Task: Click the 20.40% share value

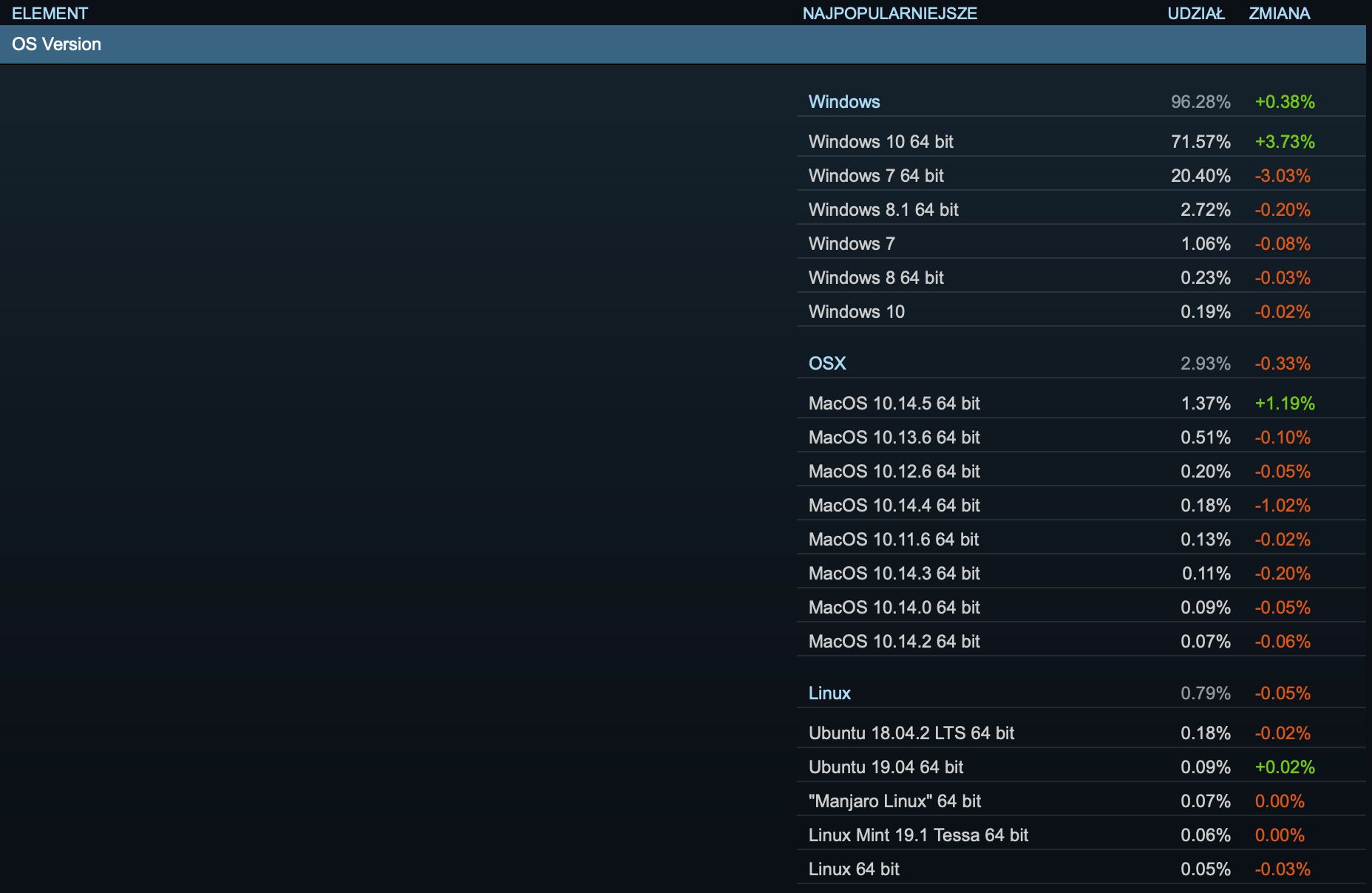Action: tap(1200, 176)
